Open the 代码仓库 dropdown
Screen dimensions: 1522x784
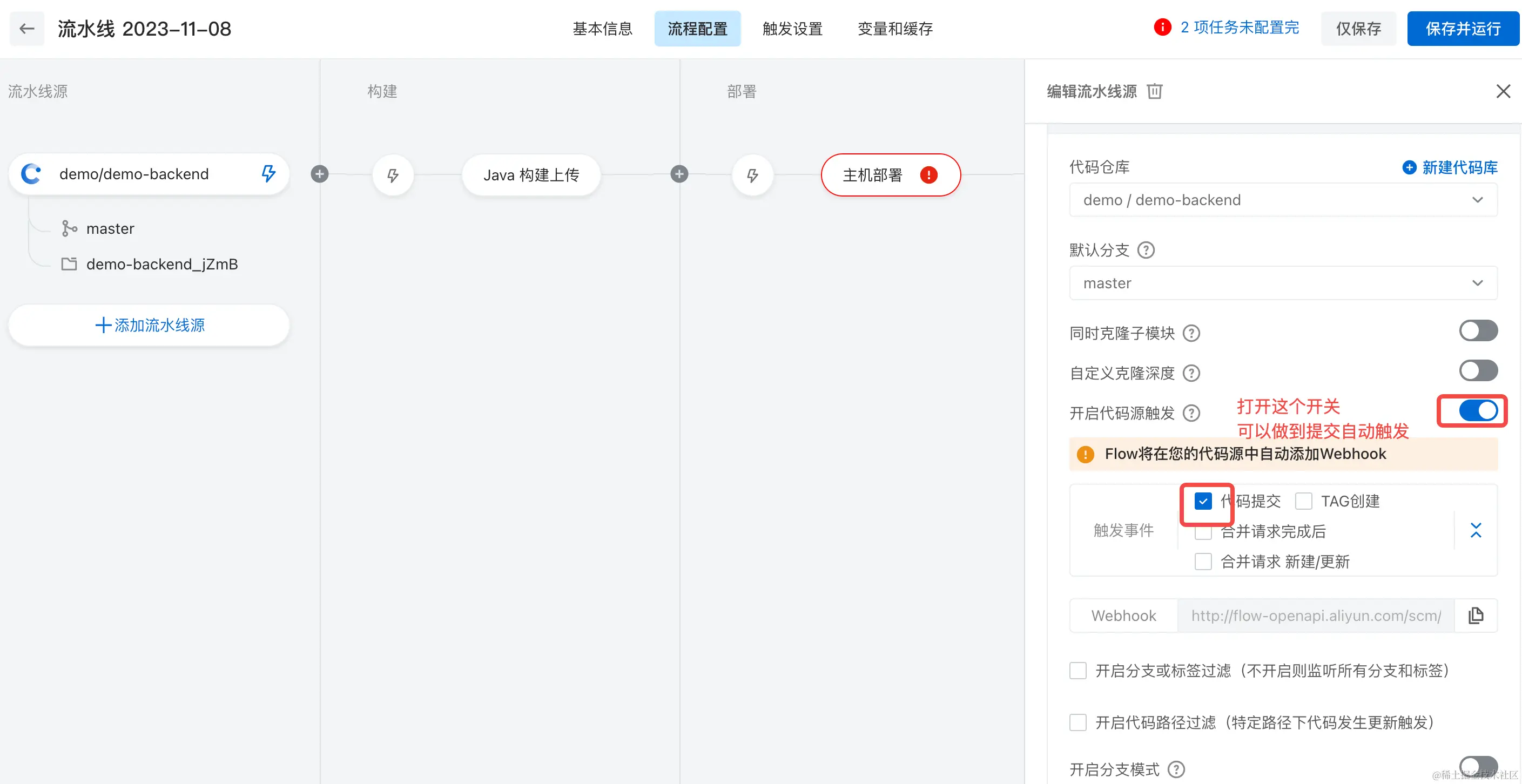[1283, 200]
